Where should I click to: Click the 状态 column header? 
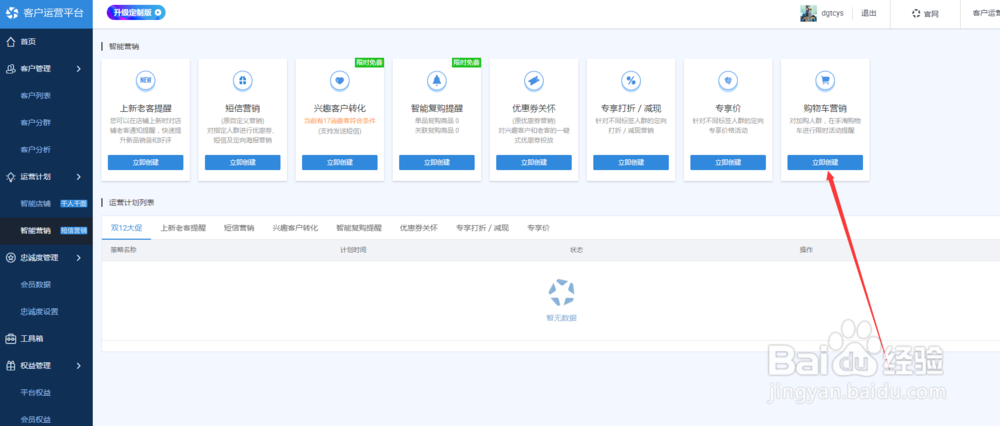[x=577, y=250]
